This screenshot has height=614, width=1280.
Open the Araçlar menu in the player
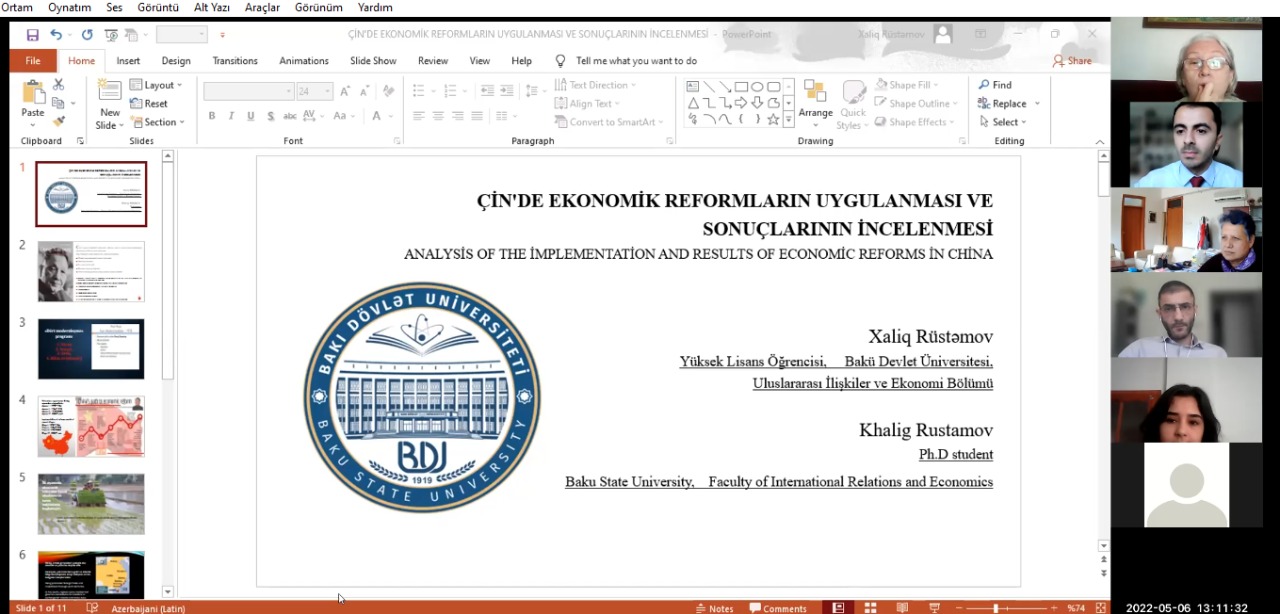click(262, 7)
